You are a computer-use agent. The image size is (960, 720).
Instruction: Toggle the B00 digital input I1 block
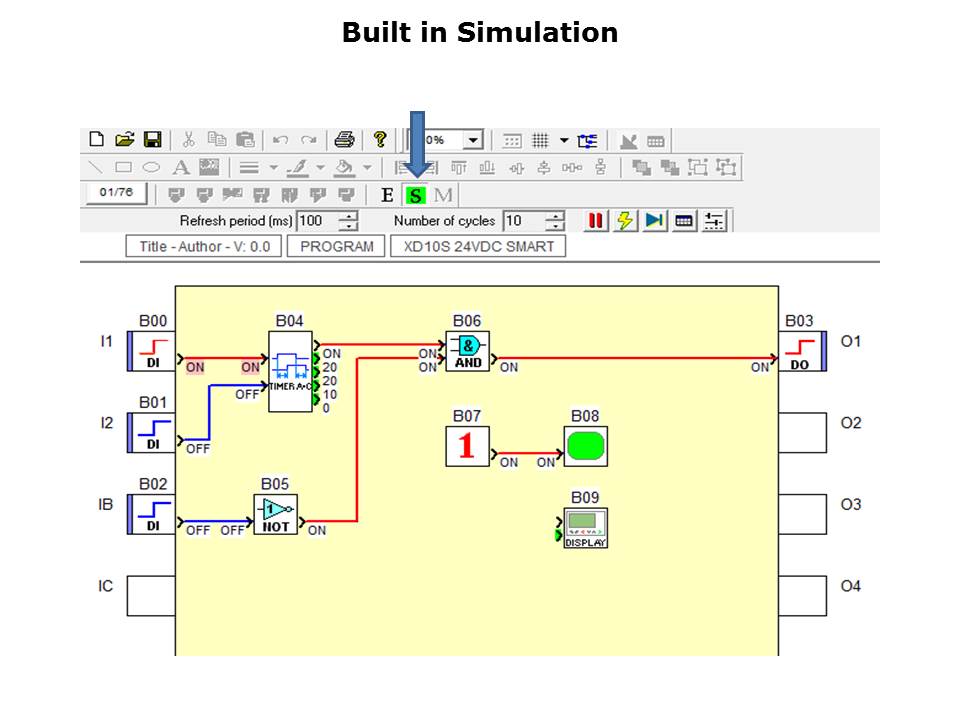point(152,351)
